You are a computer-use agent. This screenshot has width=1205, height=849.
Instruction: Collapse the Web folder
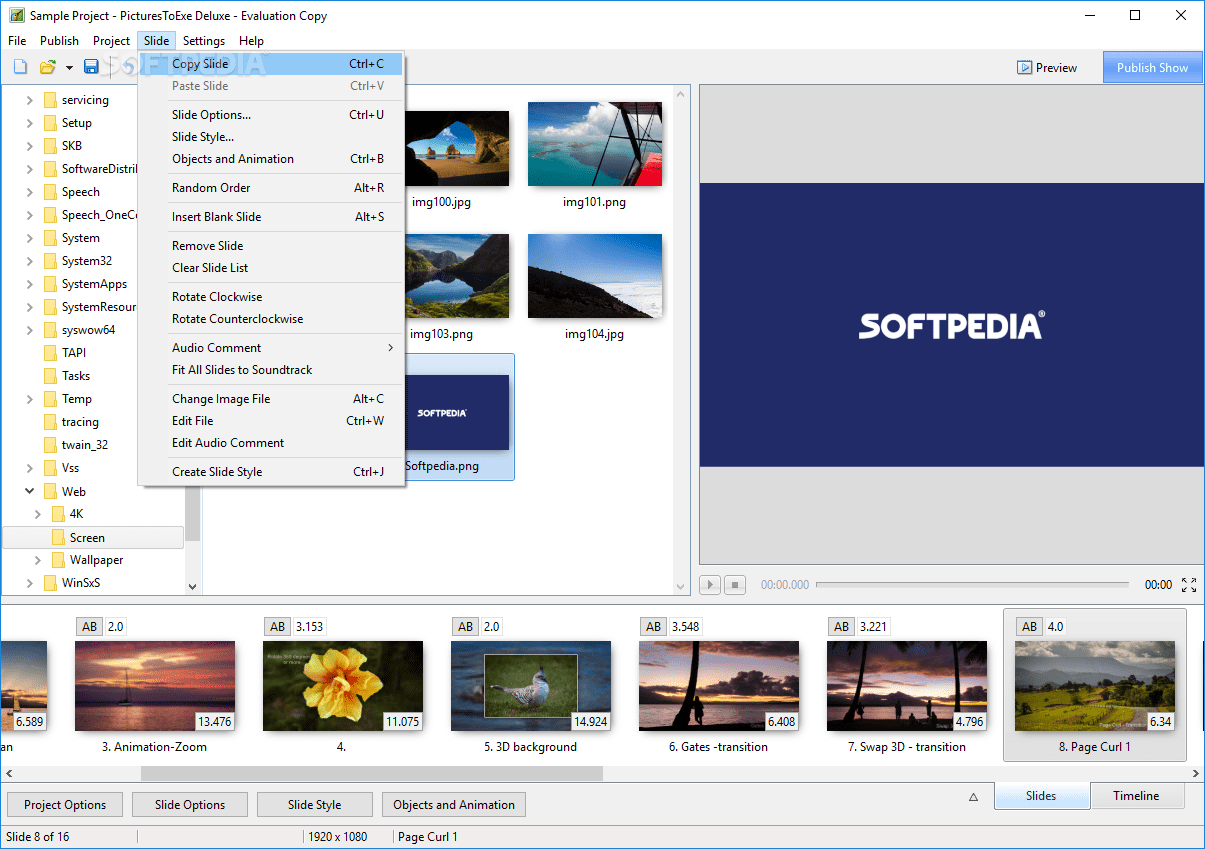click(29, 491)
